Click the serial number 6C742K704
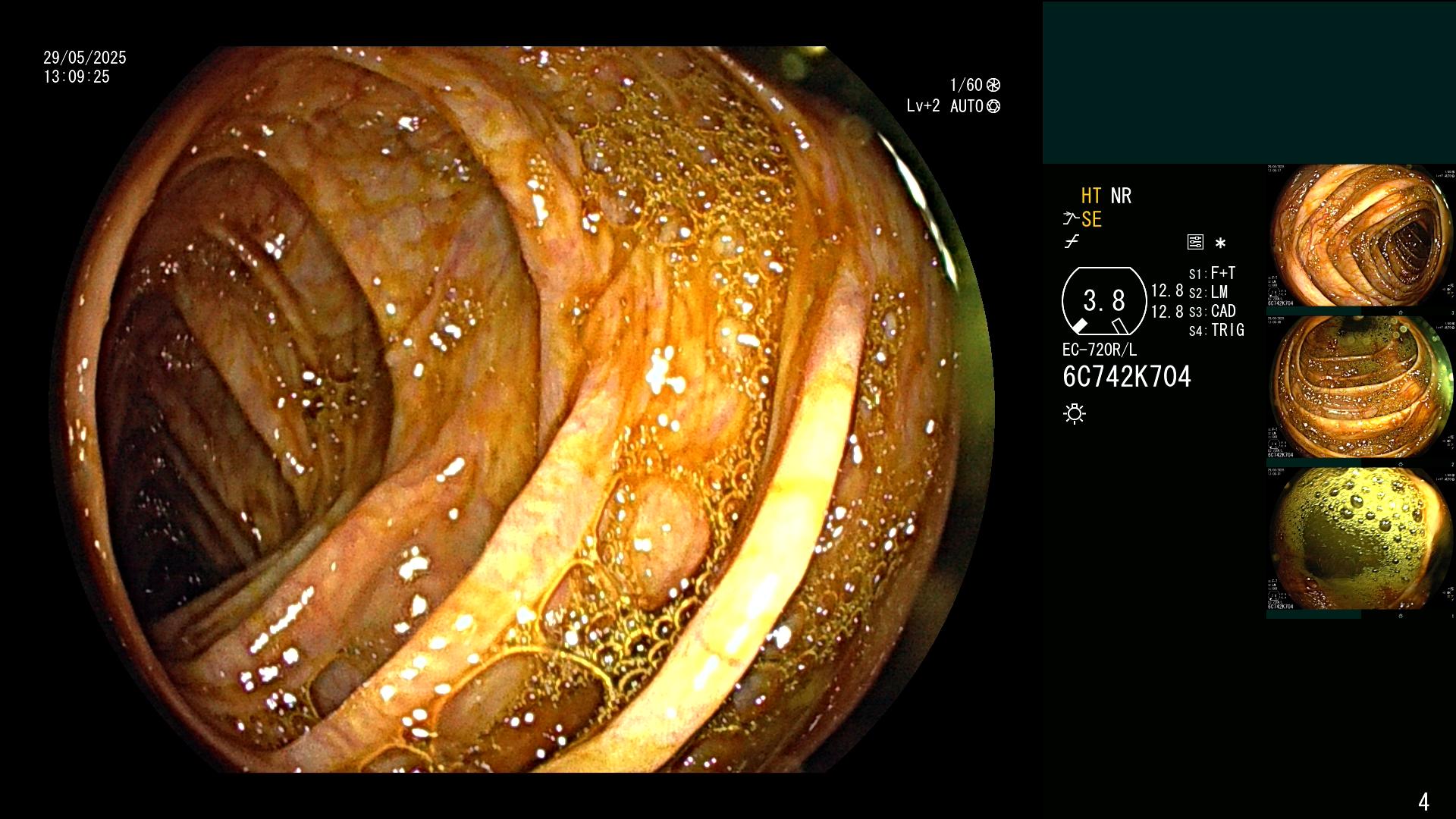Image resolution: width=1456 pixels, height=819 pixels. pos(1127,376)
